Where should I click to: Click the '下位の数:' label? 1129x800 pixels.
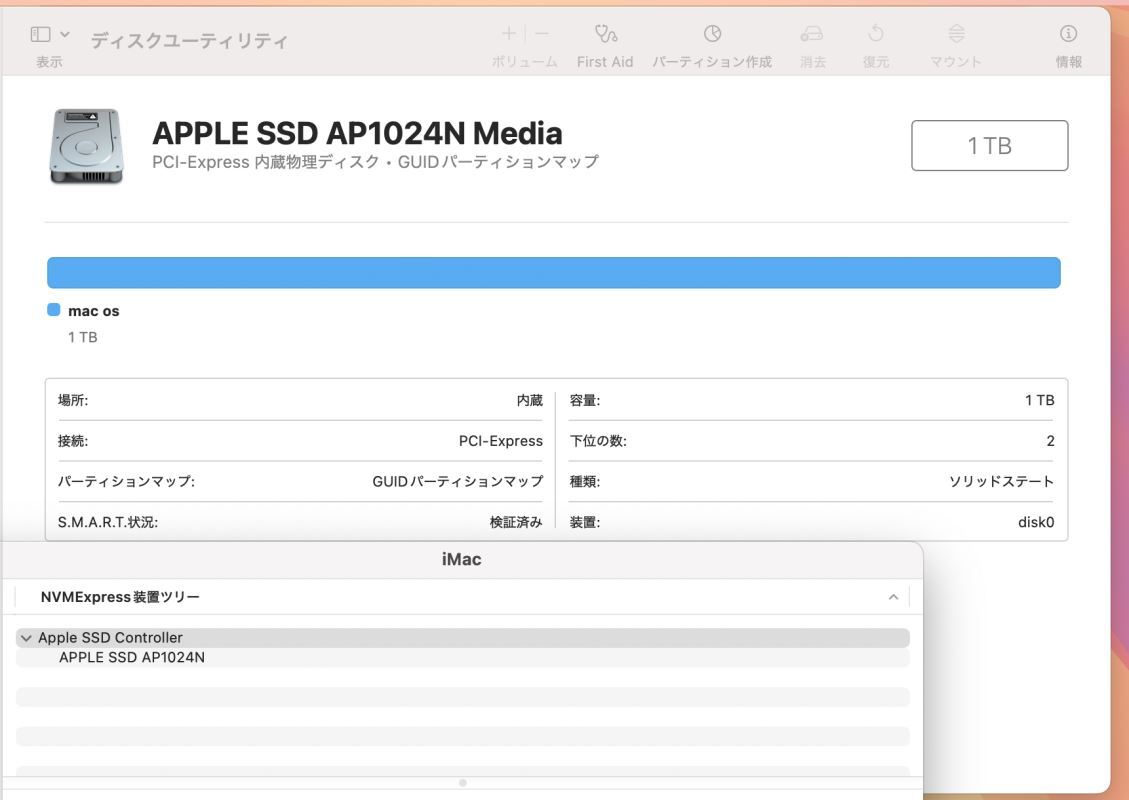[x=598, y=441]
